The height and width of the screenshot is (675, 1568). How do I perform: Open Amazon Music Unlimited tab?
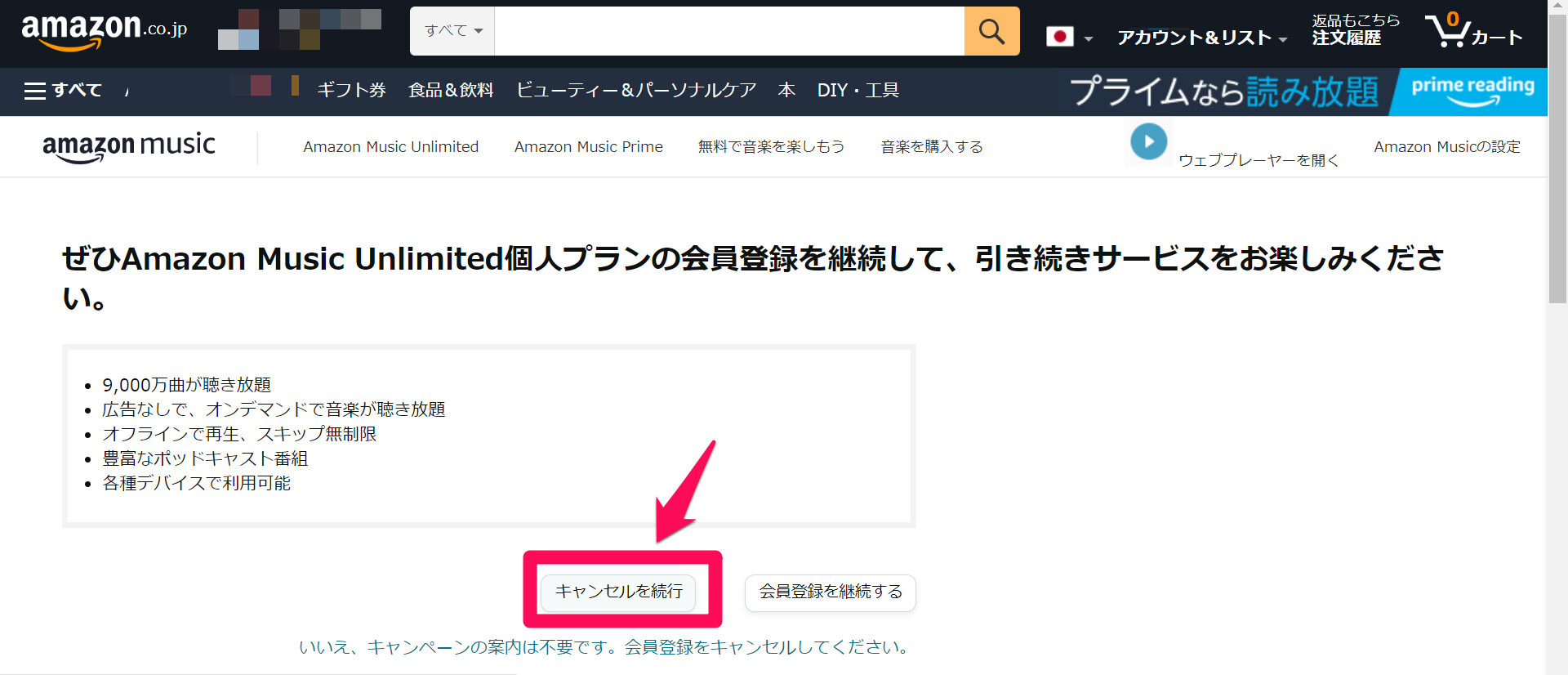(390, 147)
